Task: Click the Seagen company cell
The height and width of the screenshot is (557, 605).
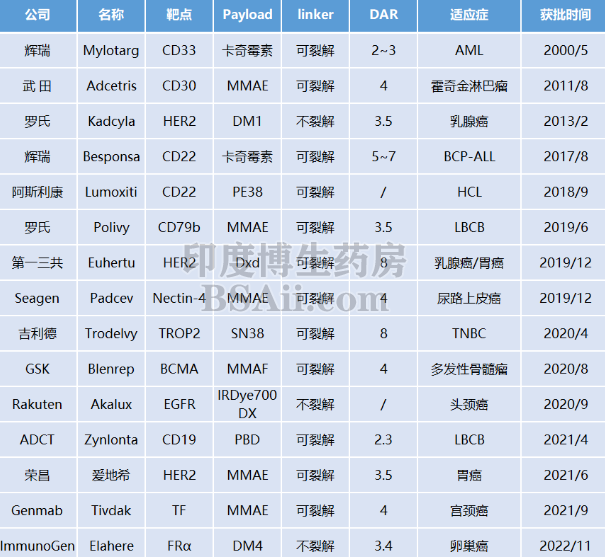Action: [38, 298]
